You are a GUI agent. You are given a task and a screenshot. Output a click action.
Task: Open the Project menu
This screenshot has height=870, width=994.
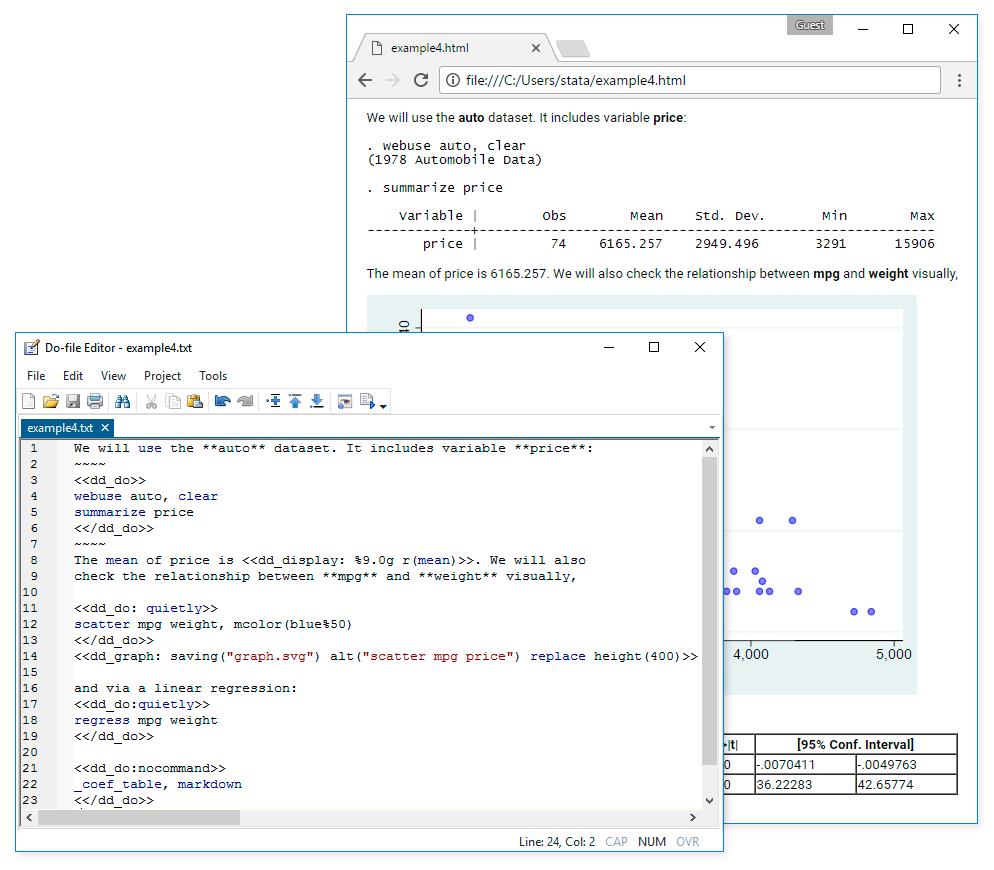click(162, 376)
